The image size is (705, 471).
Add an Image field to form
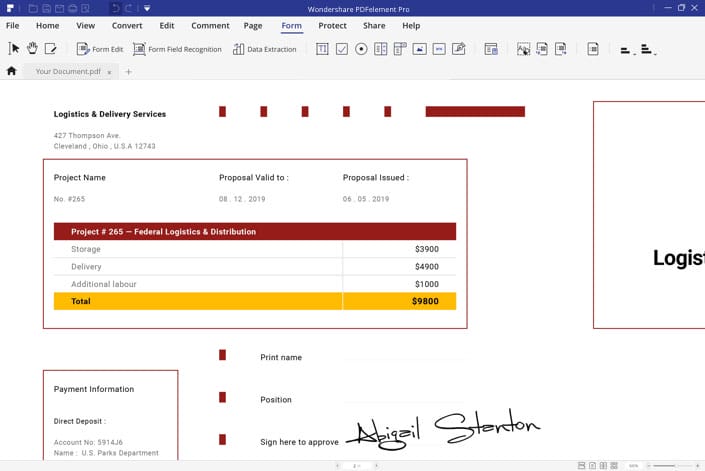(x=420, y=48)
